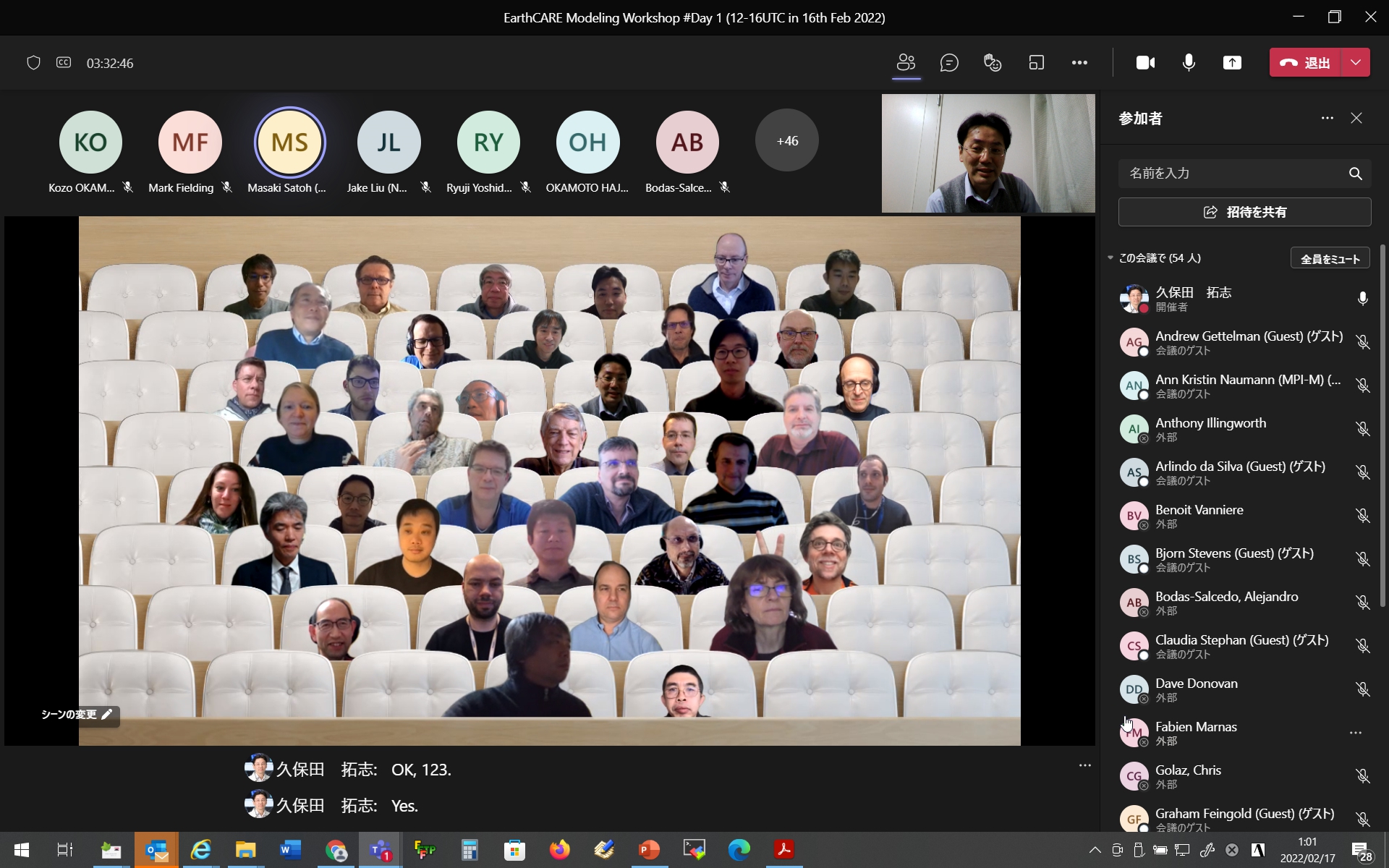Open more options for Fabien Marnas
This screenshot has height=868, width=1389.
(x=1356, y=733)
